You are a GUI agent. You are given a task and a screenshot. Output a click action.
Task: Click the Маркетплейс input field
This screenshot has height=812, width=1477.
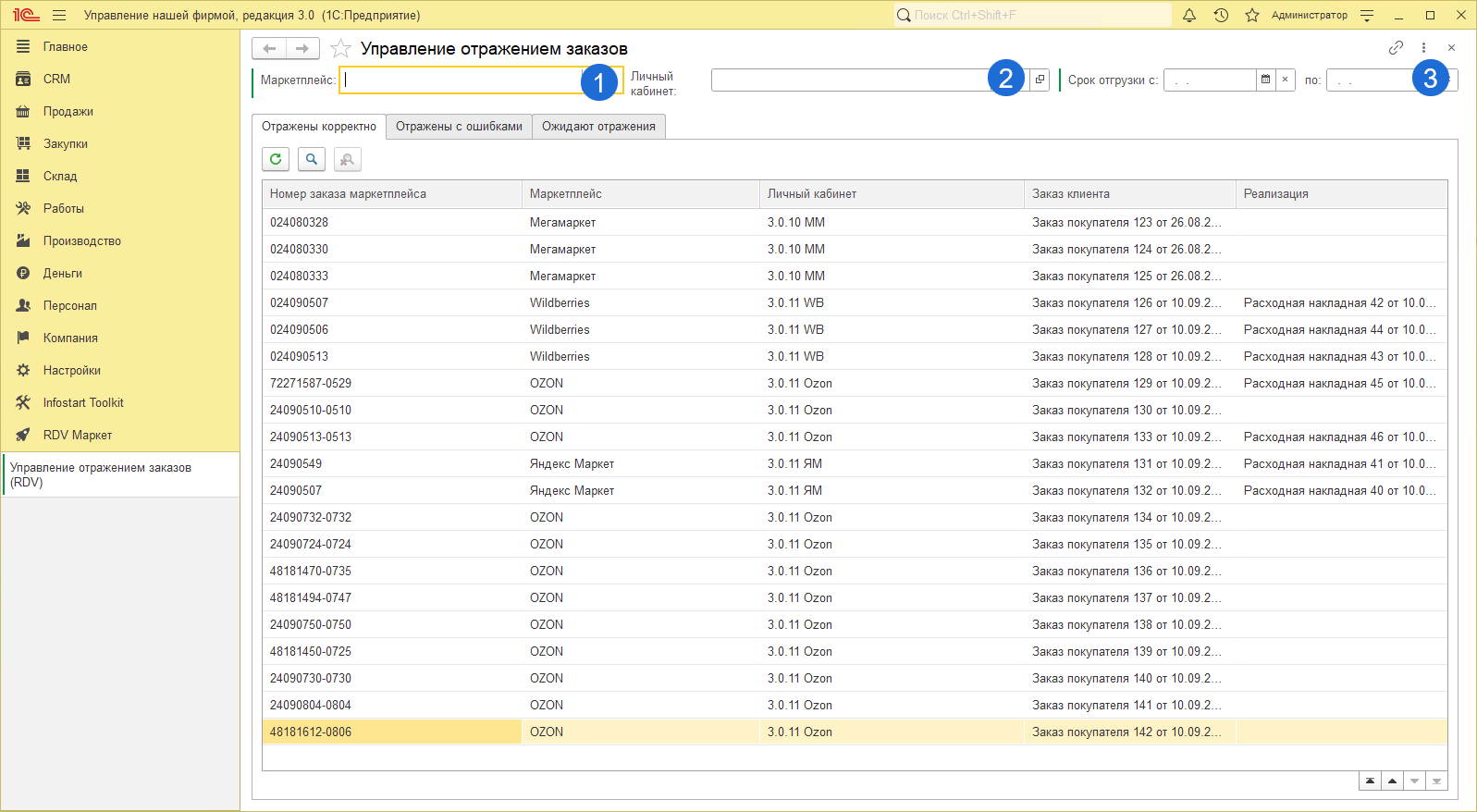(461, 80)
